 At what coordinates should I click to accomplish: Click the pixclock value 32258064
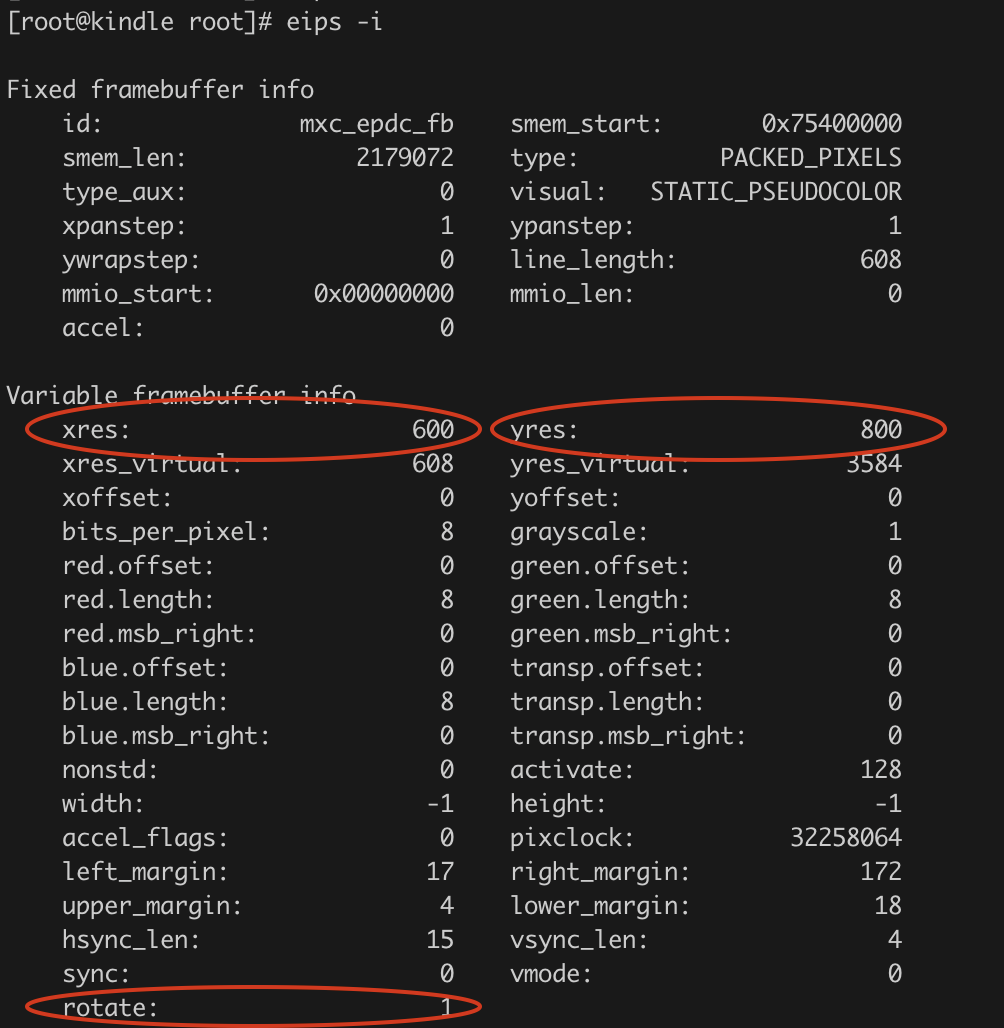[x=845, y=838]
